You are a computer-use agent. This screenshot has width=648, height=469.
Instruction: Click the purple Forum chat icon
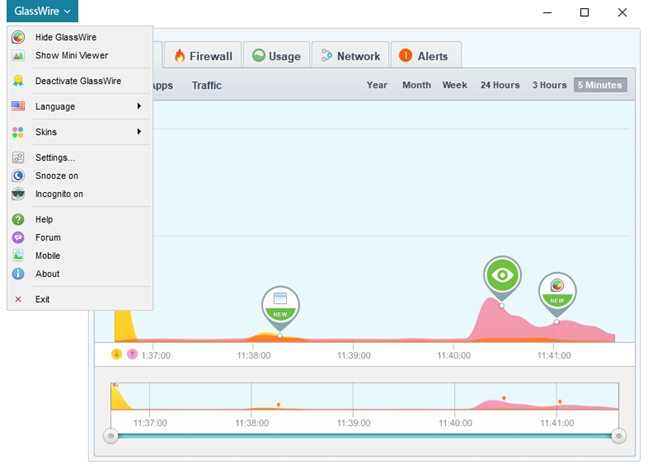(18, 238)
